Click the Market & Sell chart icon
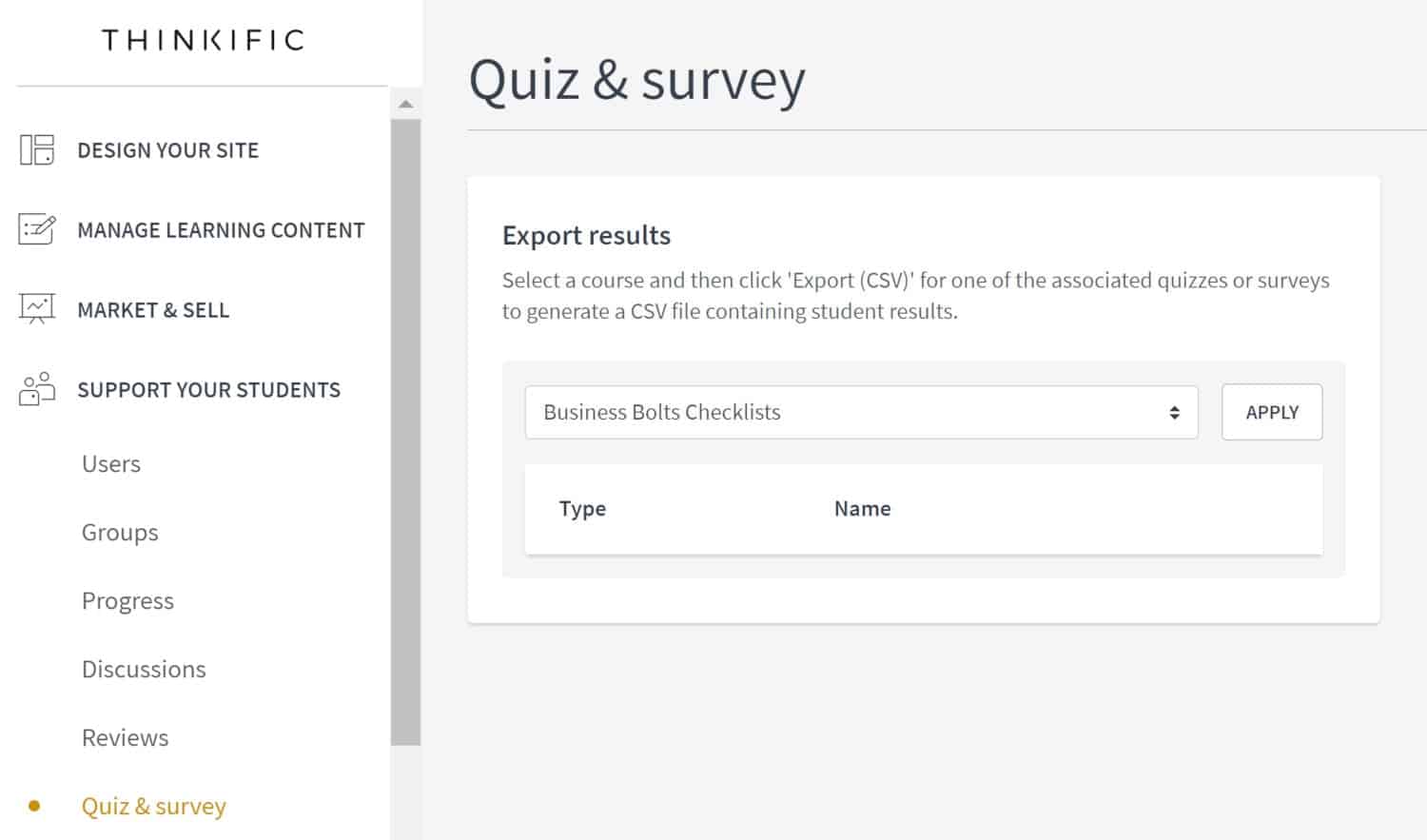The width and height of the screenshot is (1427, 840). (x=37, y=309)
